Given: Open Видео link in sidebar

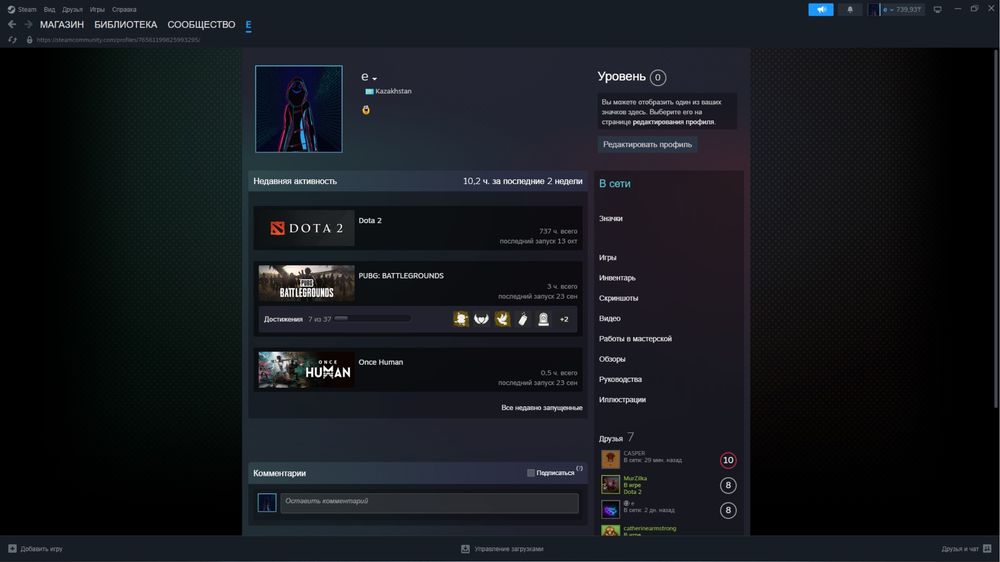Looking at the screenshot, I should 609,318.
